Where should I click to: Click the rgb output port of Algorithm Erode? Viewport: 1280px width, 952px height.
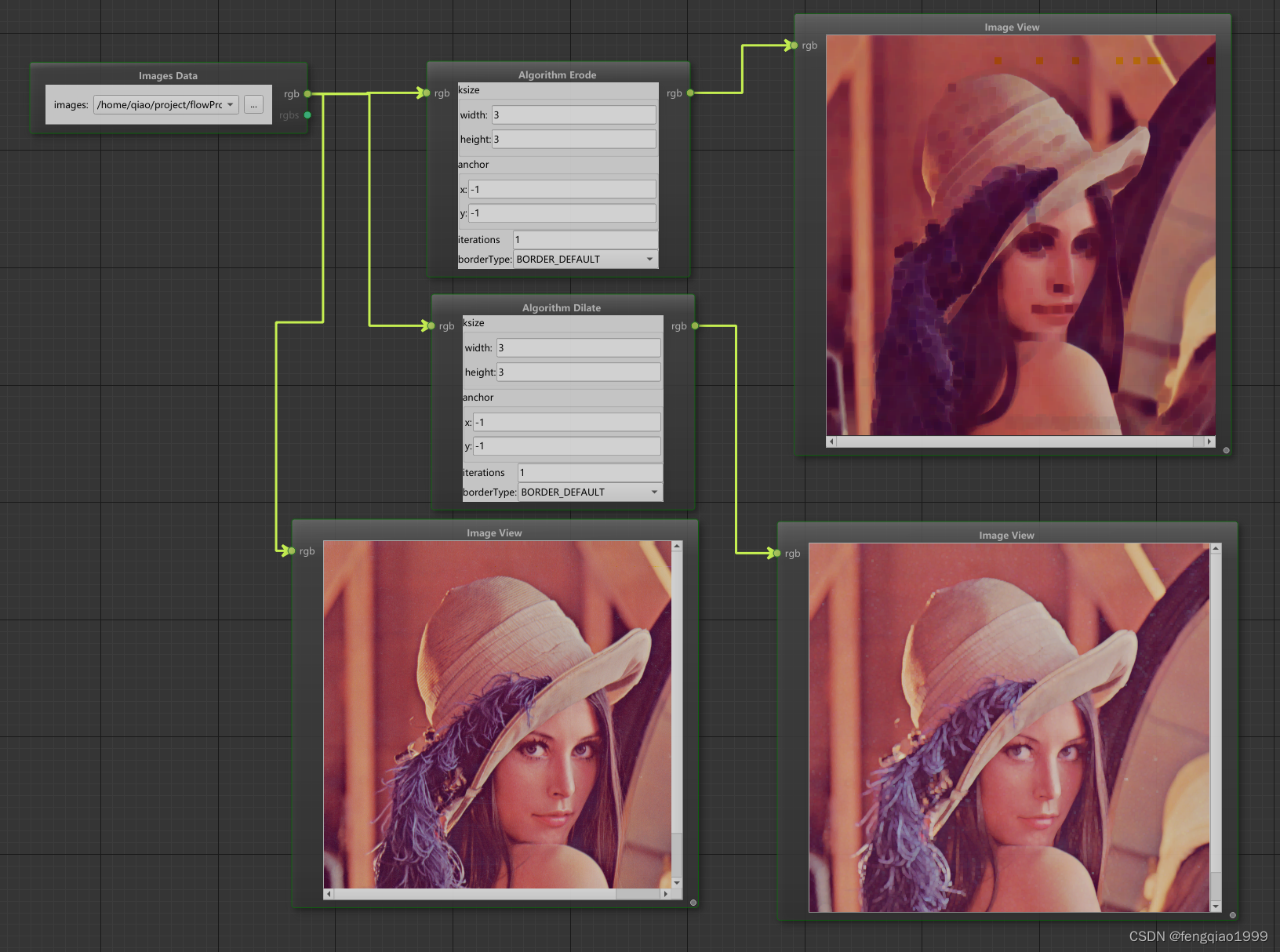(x=690, y=93)
